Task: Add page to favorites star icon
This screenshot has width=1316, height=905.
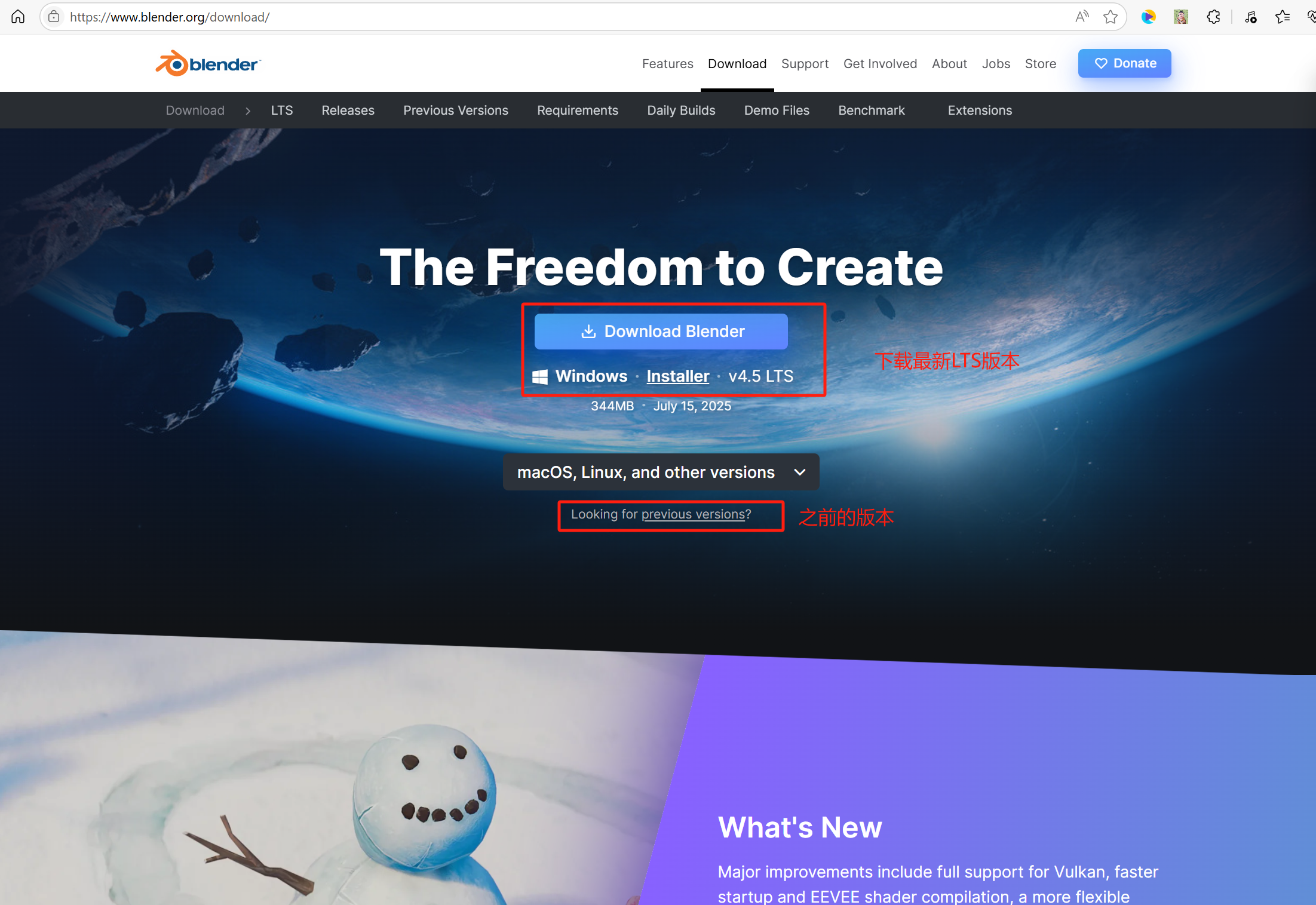Action: click(1111, 17)
